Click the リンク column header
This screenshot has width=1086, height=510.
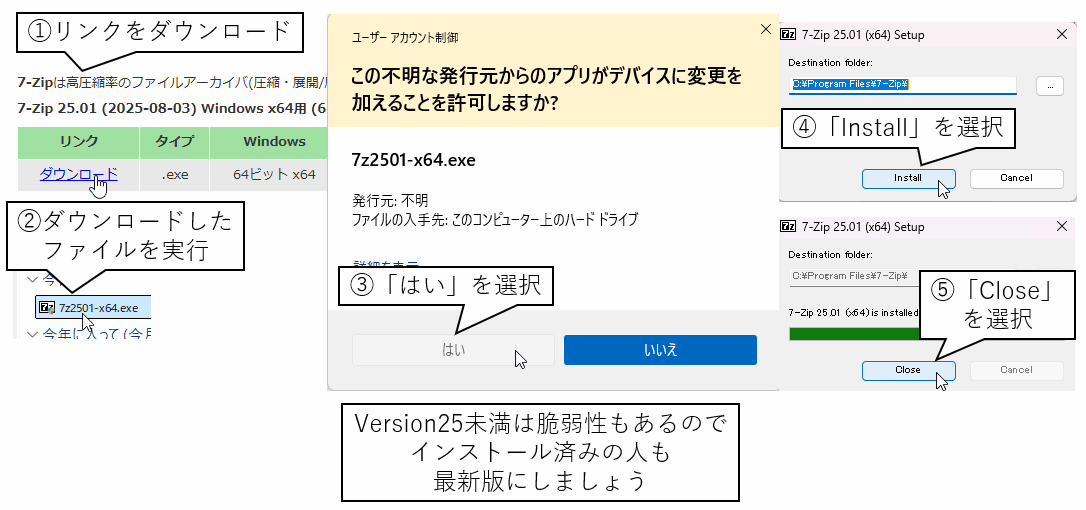(x=78, y=142)
